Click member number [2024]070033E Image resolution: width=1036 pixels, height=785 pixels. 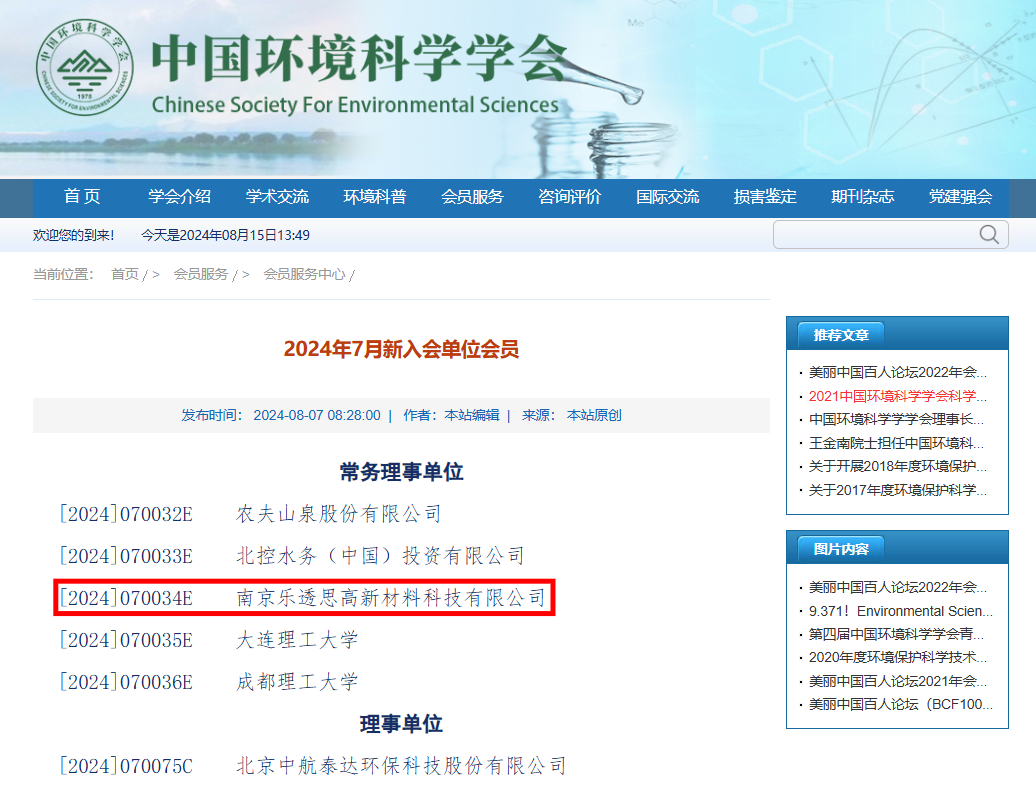(126, 556)
